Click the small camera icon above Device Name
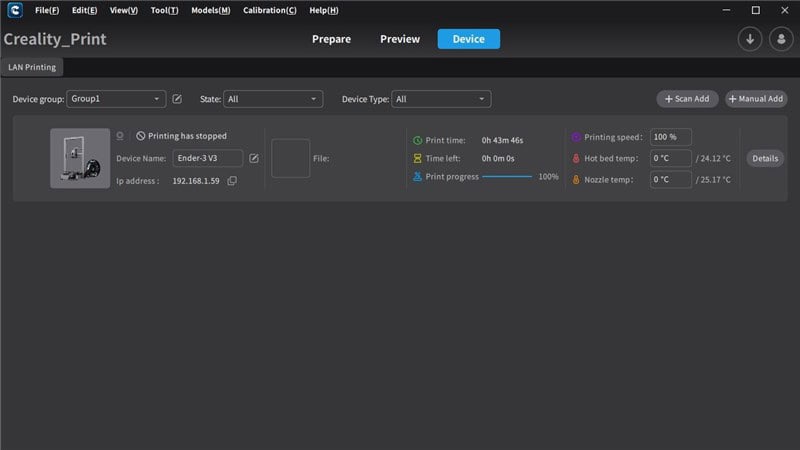Screen dimensions: 800x450 tap(120, 136)
